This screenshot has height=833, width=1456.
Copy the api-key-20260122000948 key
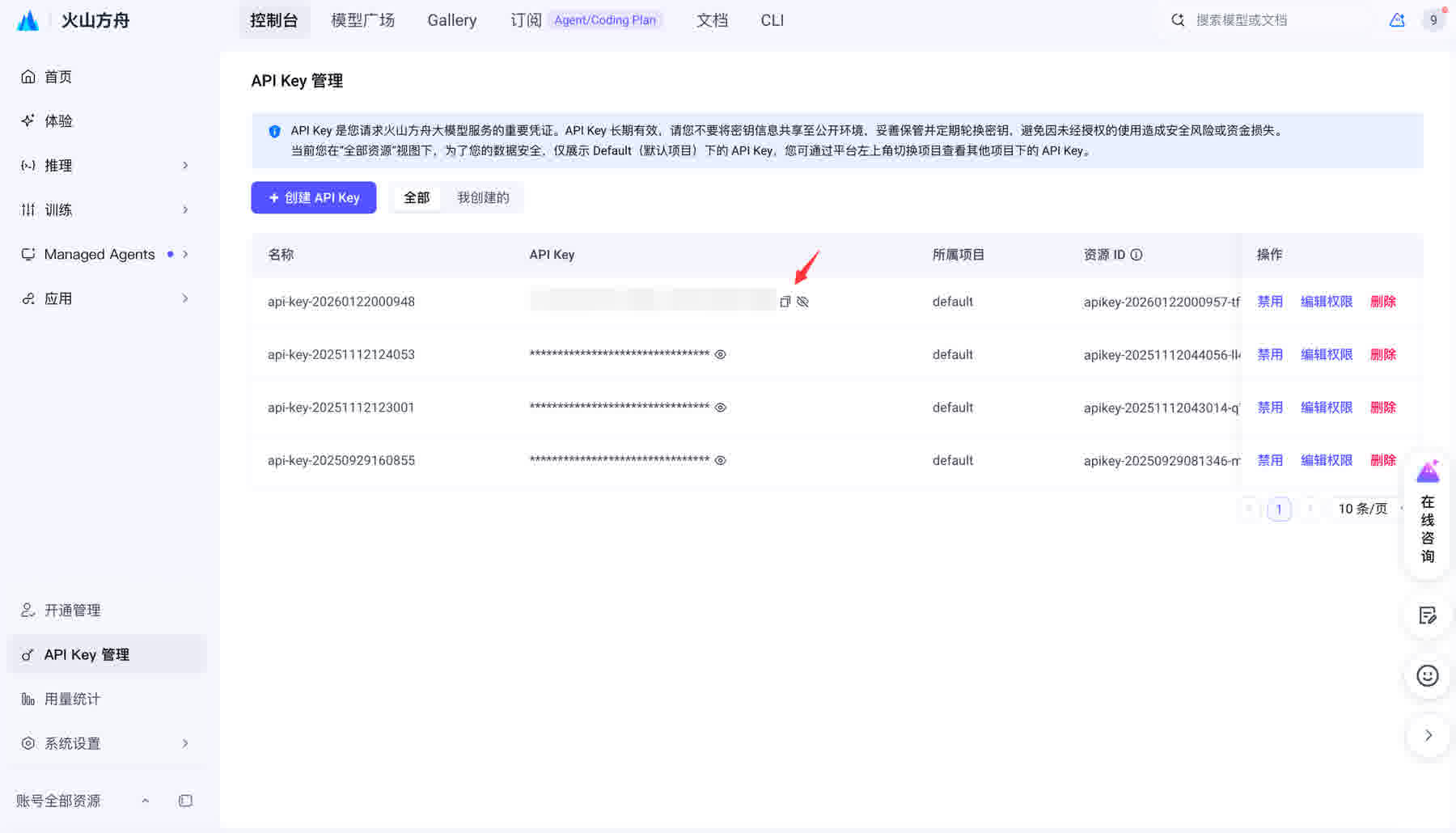point(785,302)
